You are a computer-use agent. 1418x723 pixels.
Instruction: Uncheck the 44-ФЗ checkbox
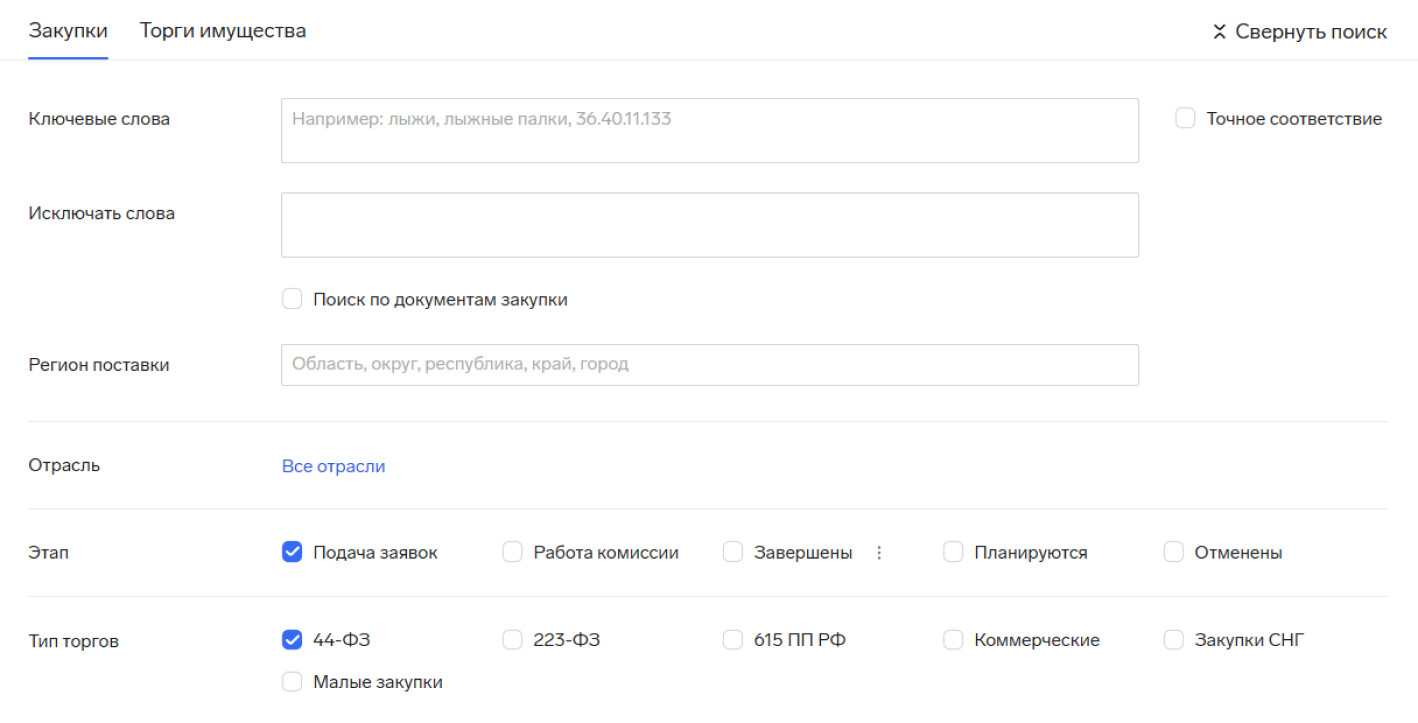click(x=292, y=640)
